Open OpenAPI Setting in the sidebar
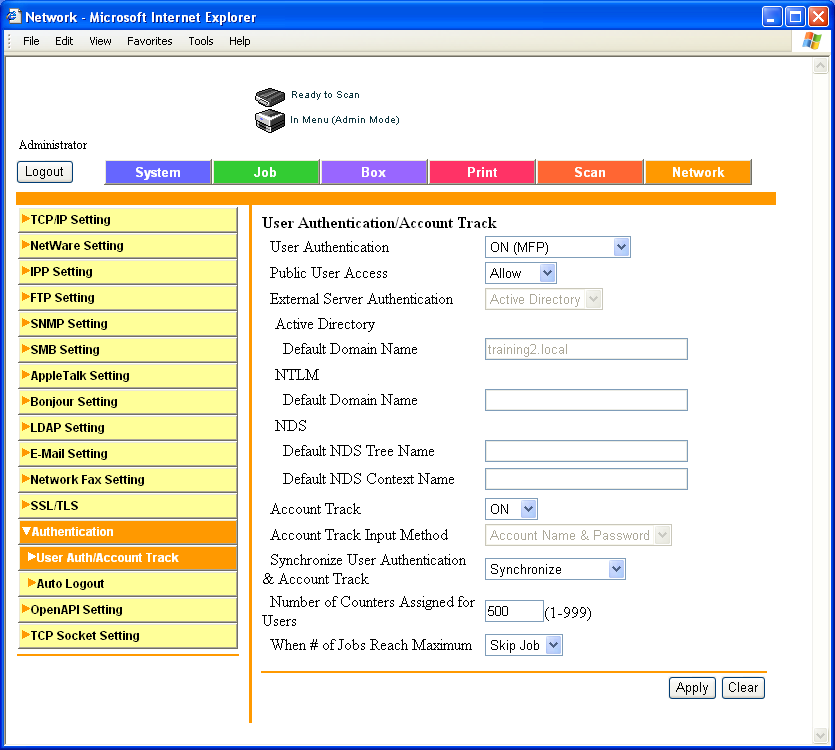This screenshot has height=750, width=835. pos(128,610)
